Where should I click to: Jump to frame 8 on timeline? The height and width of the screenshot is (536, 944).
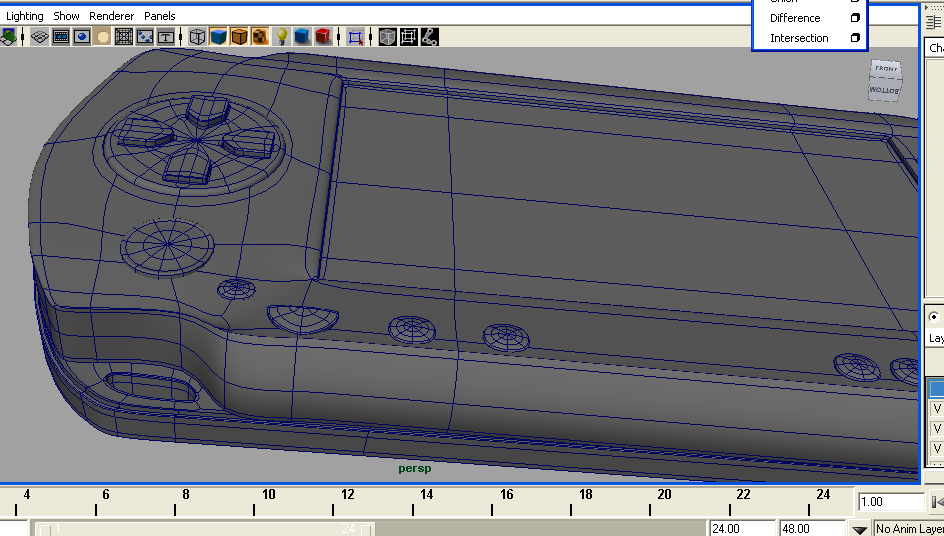[185, 495]
